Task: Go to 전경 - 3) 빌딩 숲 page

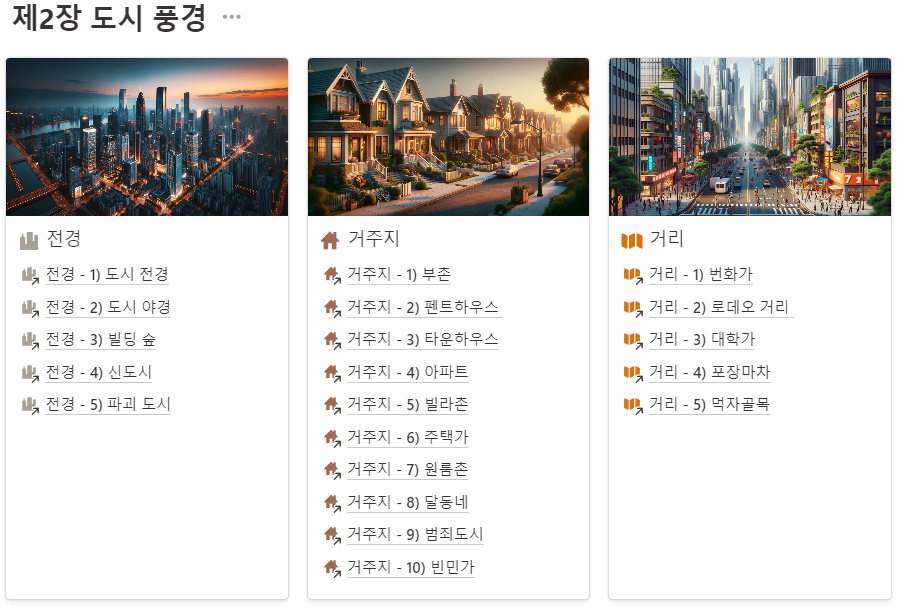Action: [101, 340]
